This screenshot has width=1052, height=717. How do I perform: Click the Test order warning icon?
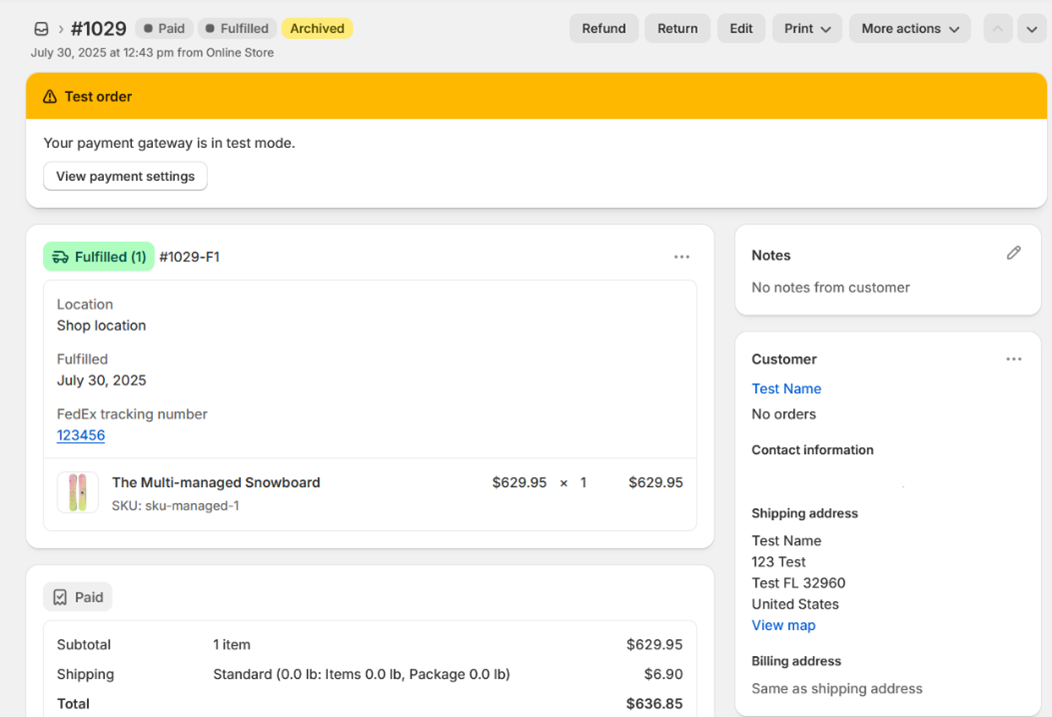click(x=50, y=97)
